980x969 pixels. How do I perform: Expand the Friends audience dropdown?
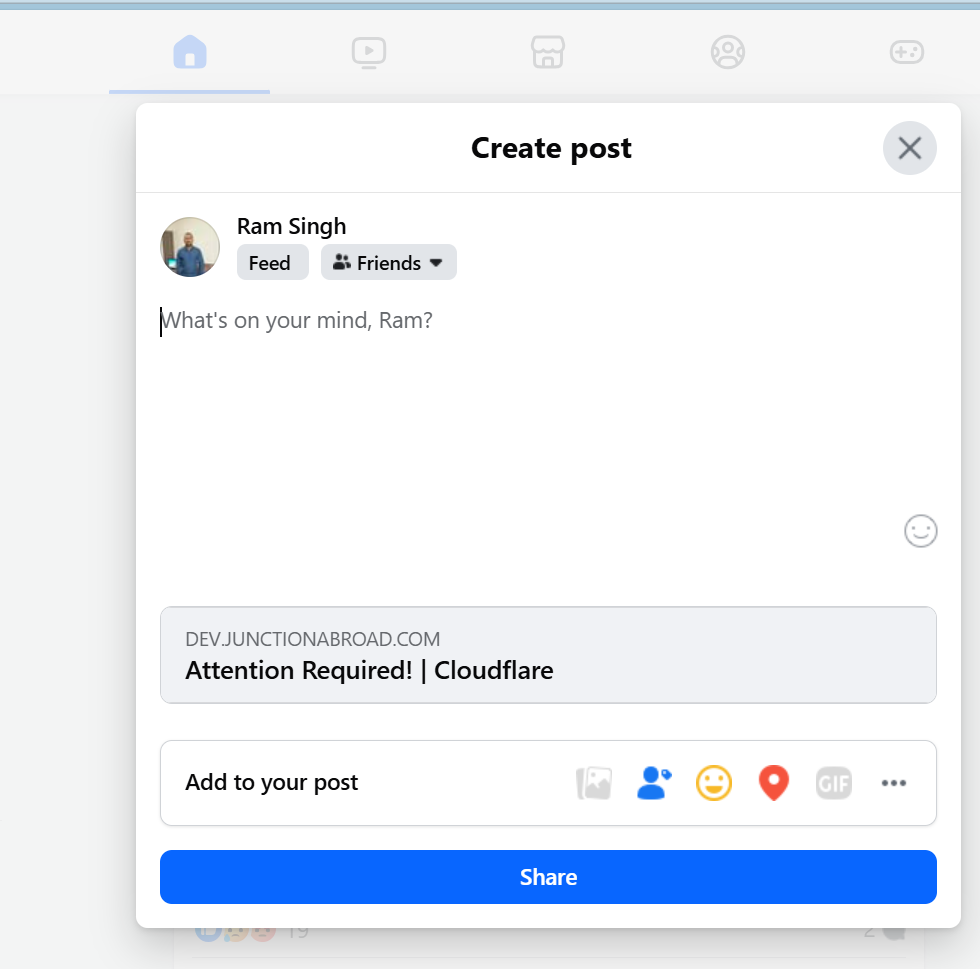click(388, 263)
